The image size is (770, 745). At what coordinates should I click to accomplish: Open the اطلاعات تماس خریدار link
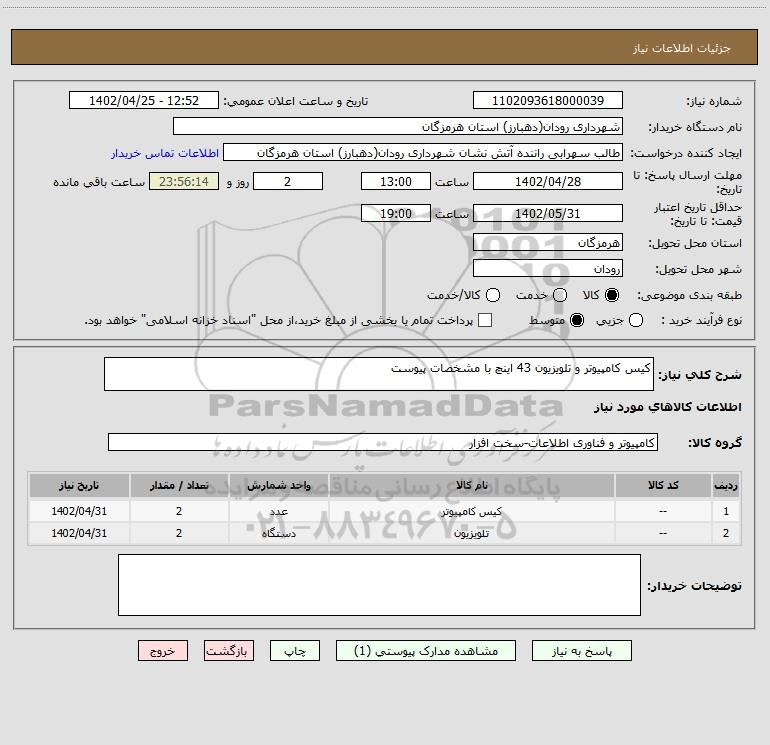point(165,153)
